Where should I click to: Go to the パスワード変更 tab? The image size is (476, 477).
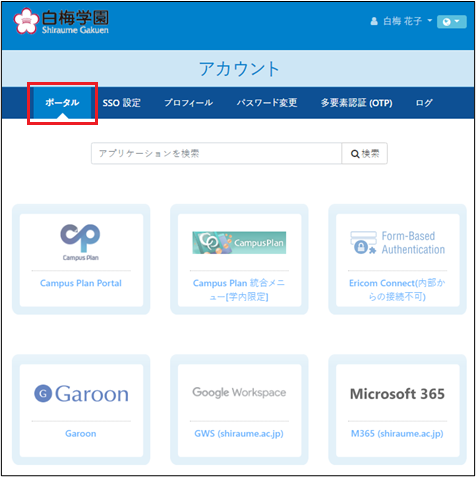267,103
